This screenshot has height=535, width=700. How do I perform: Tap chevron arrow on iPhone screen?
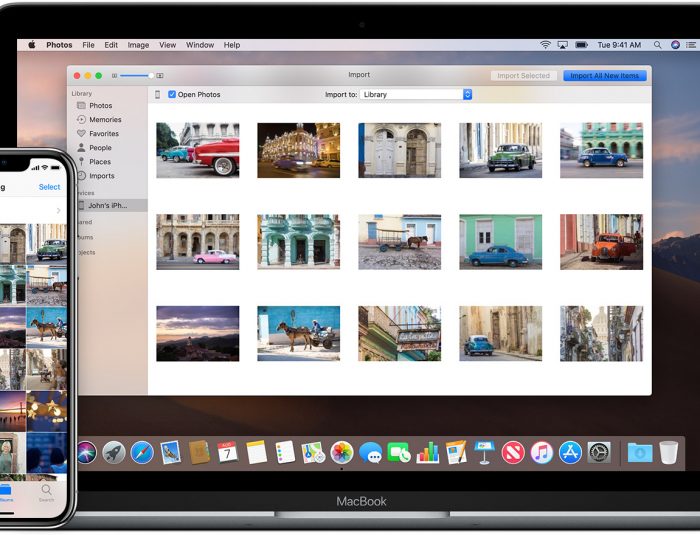pos(58,210)
